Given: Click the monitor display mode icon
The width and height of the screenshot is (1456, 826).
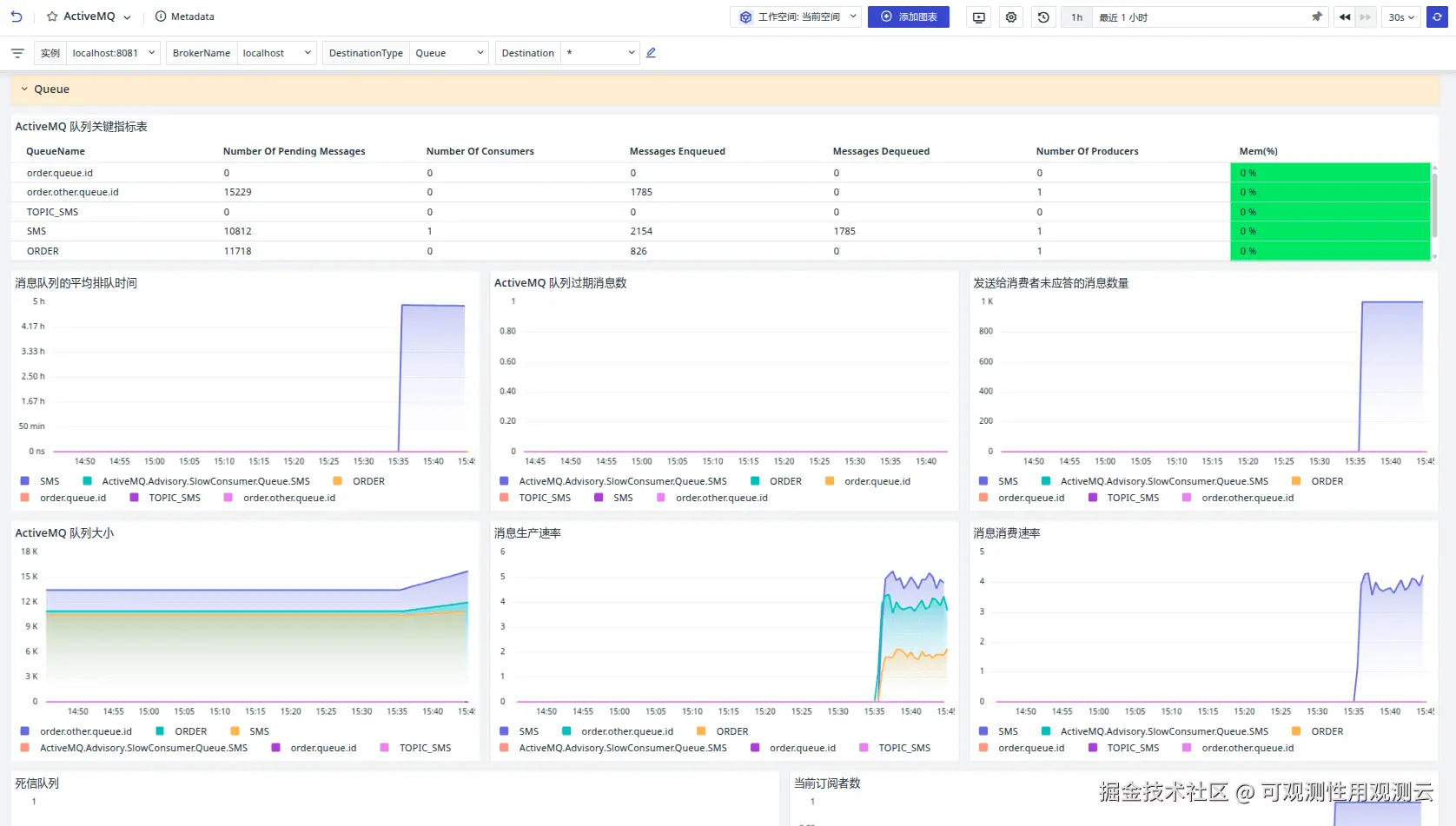Looking at the screenshot, I should click(x=979, y=17).
